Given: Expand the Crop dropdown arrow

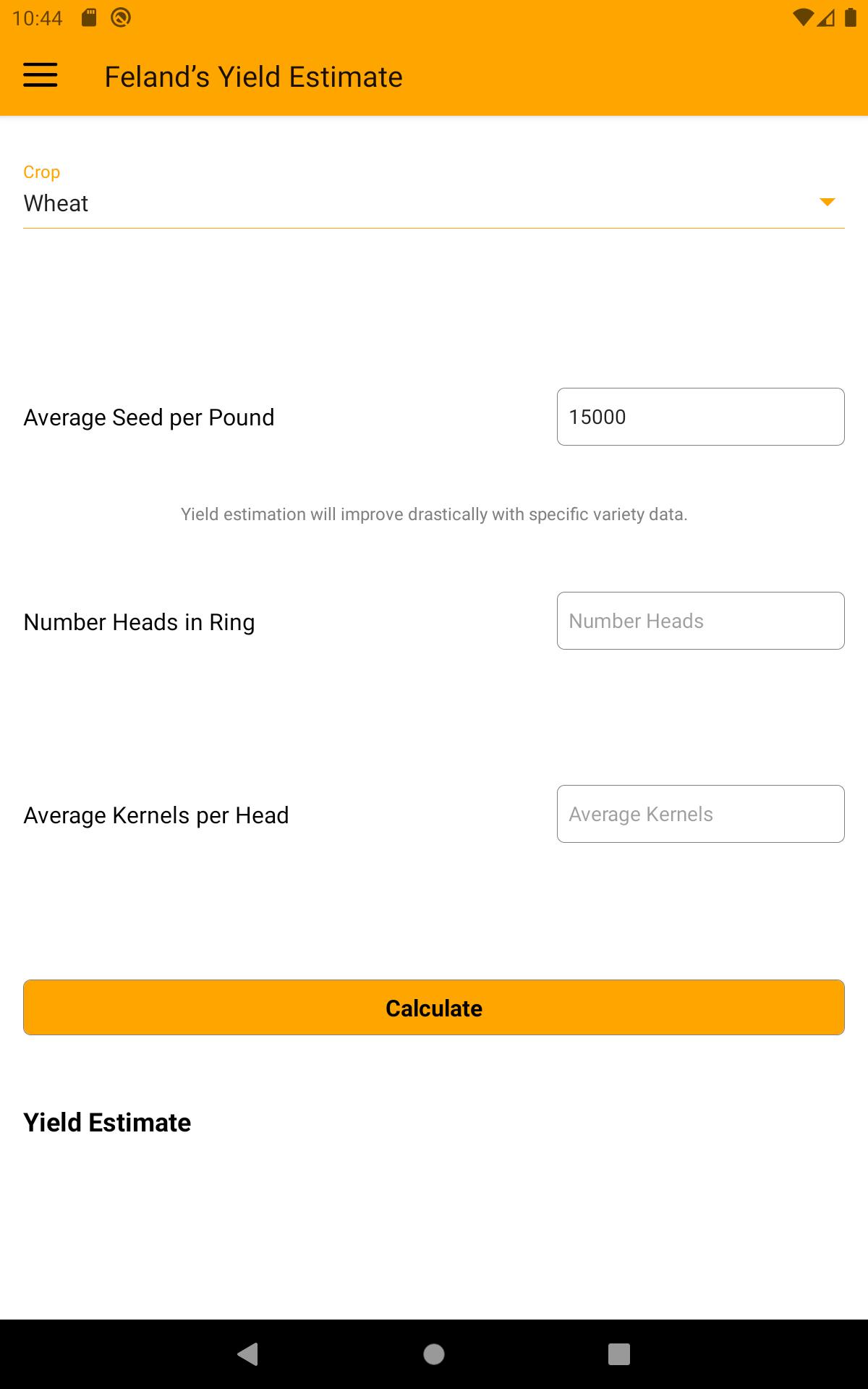Looking at the screenshot, I should tap(827, 202).
